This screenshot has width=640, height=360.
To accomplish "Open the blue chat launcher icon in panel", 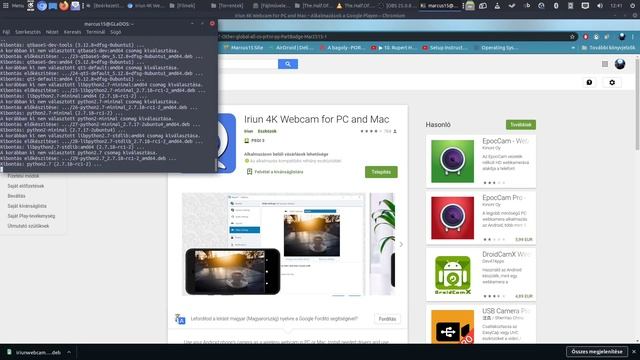I will pos(53,6).
